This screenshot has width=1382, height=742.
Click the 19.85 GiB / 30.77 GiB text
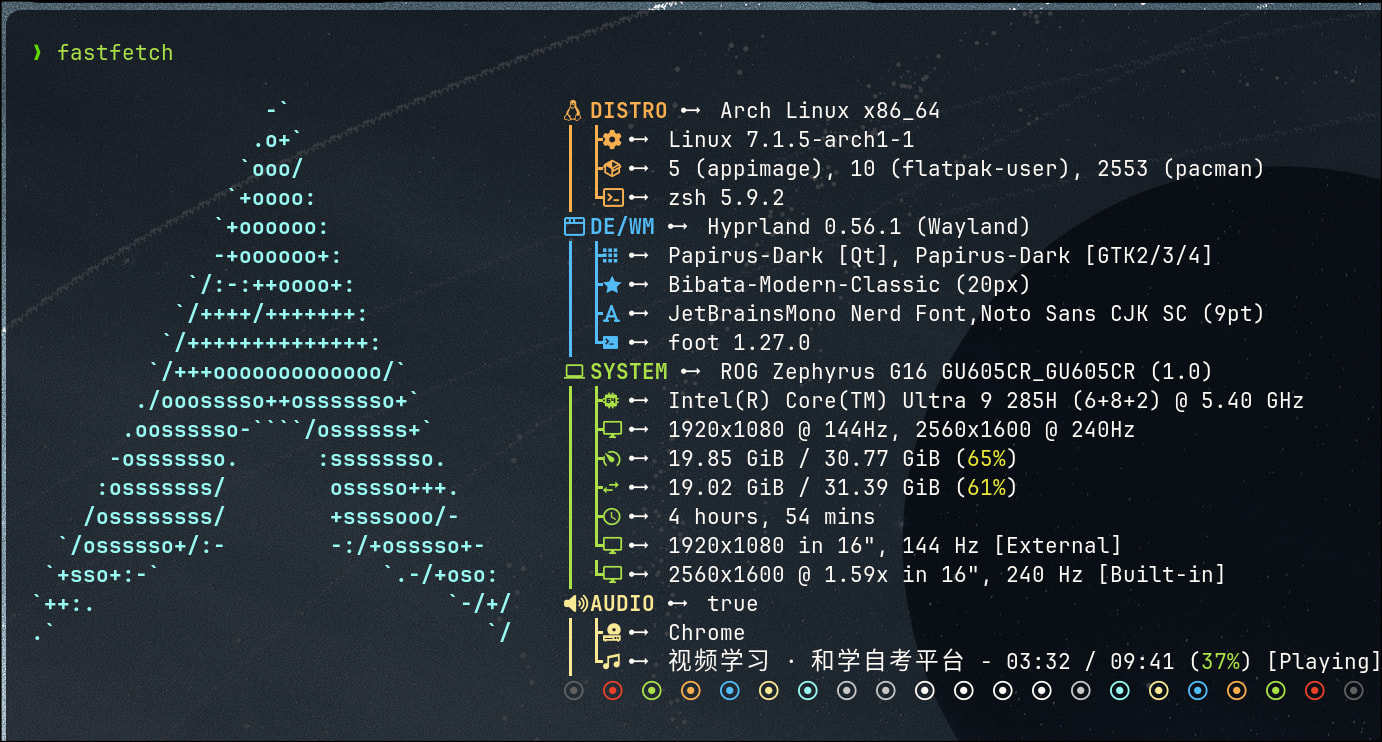tap(804, 459)
